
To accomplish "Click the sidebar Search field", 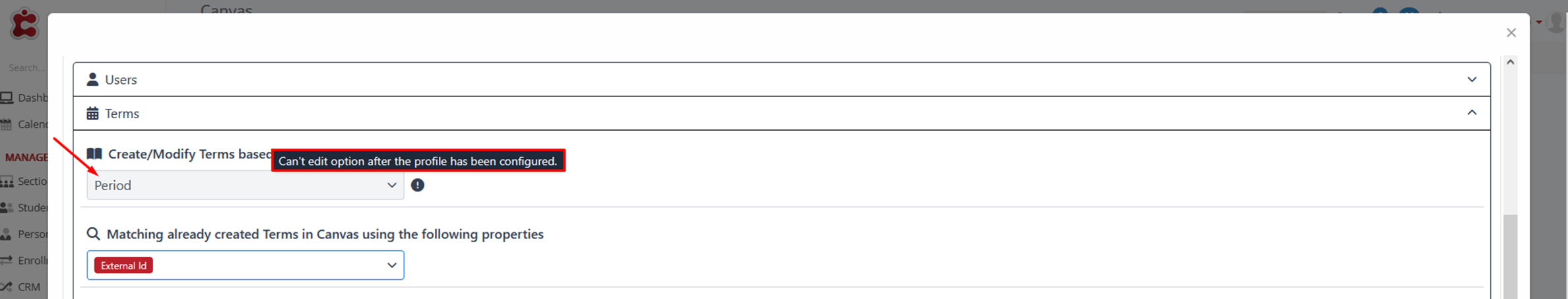I will [x=26, y=67].
